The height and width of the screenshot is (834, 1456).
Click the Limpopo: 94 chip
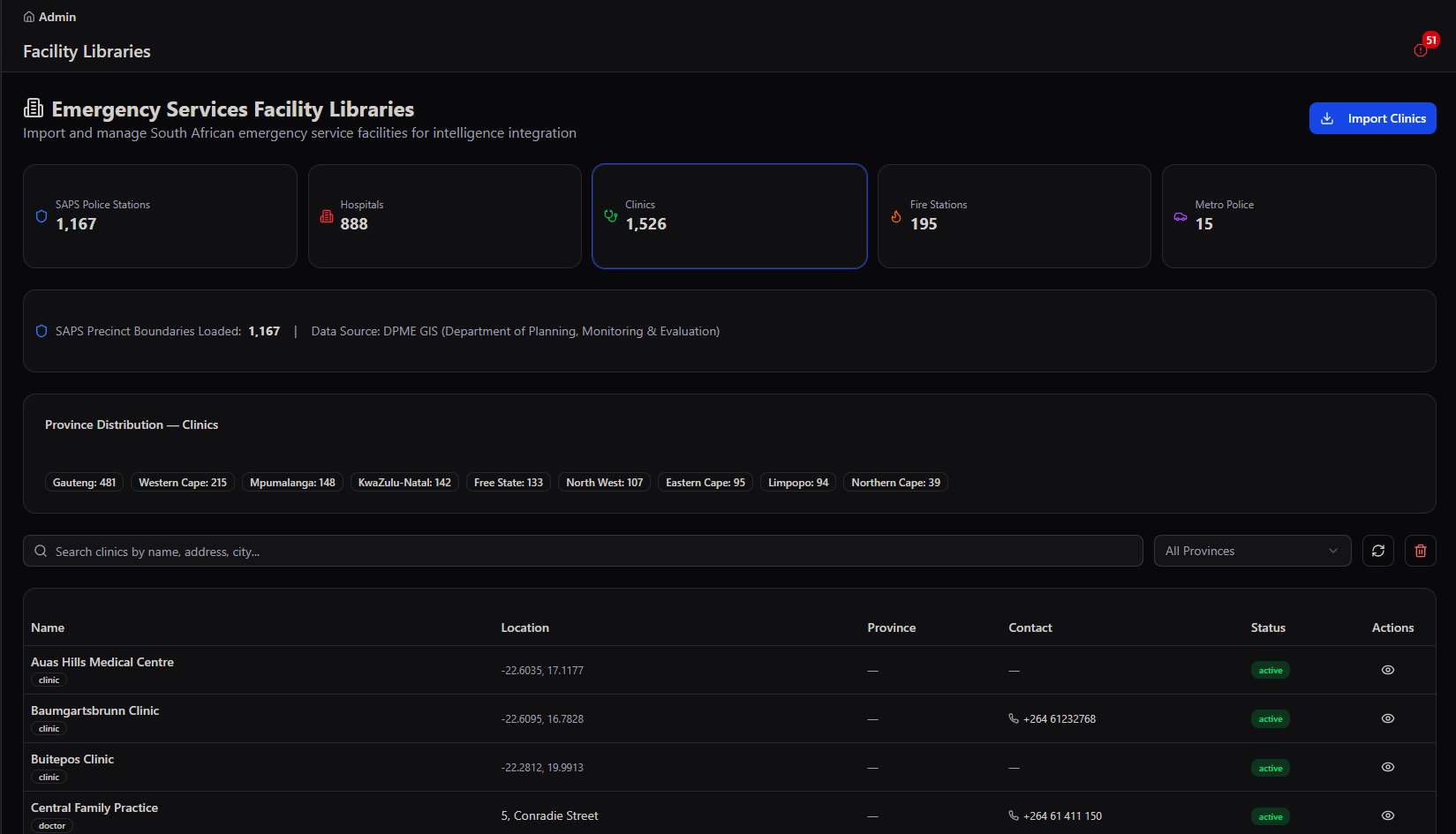[798, 483]
